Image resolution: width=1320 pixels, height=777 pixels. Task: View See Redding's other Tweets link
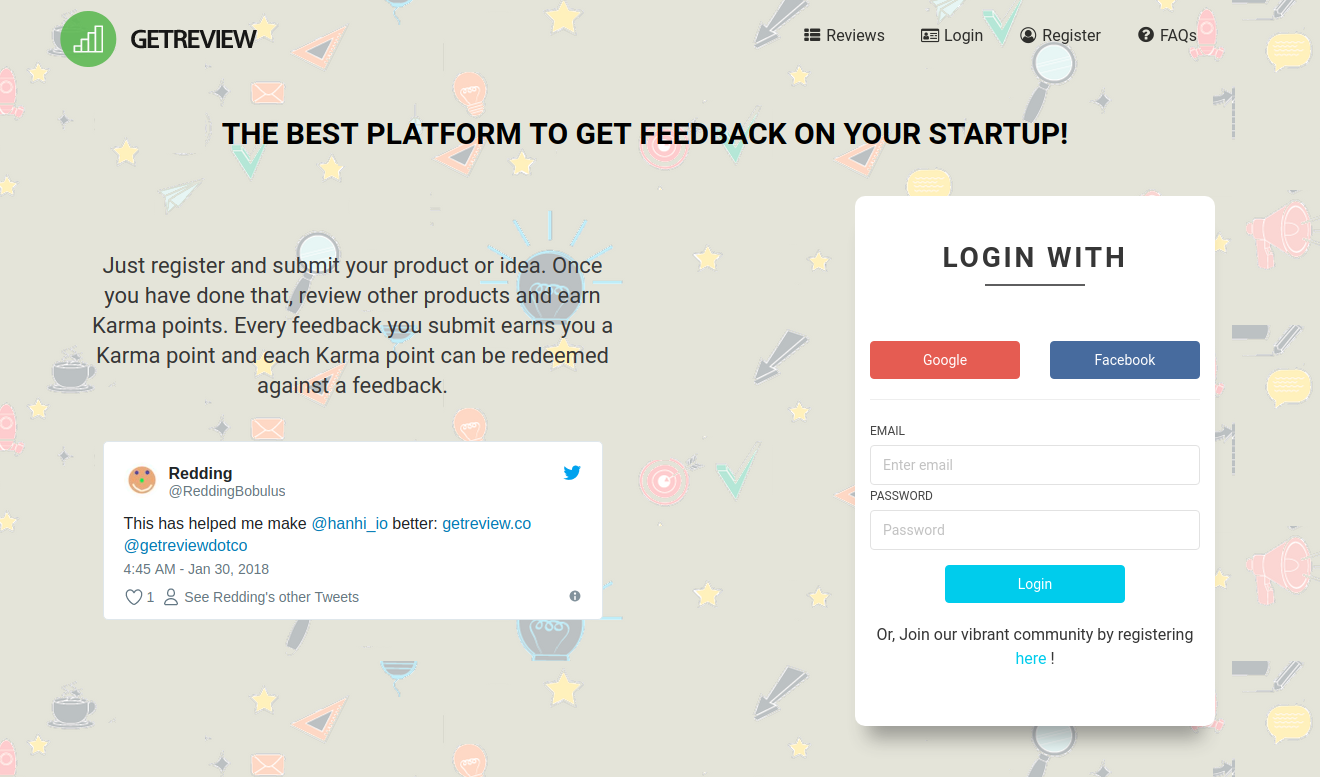(x=271, y=597)
